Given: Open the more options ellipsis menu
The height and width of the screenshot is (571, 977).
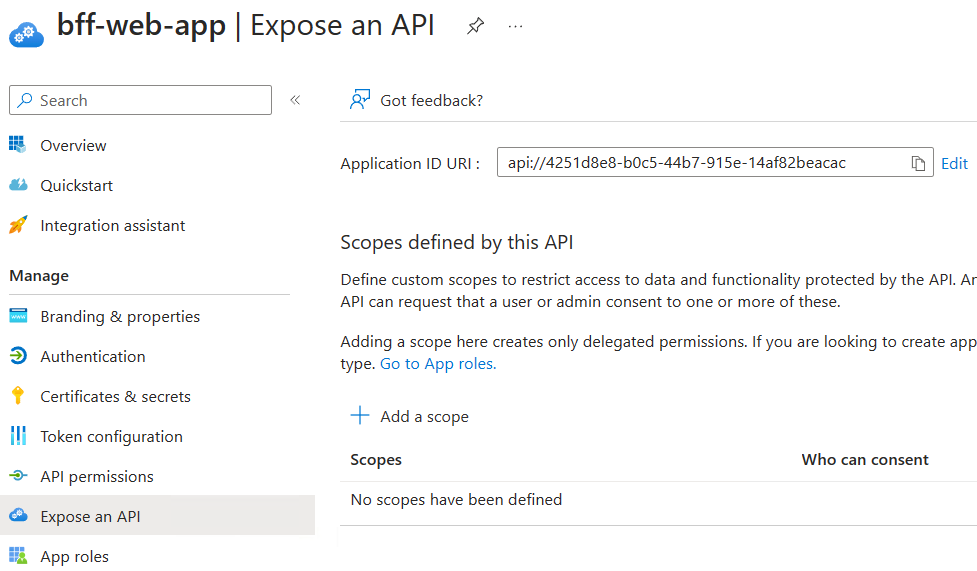Looking at the screenshot, I should point(515,27).
